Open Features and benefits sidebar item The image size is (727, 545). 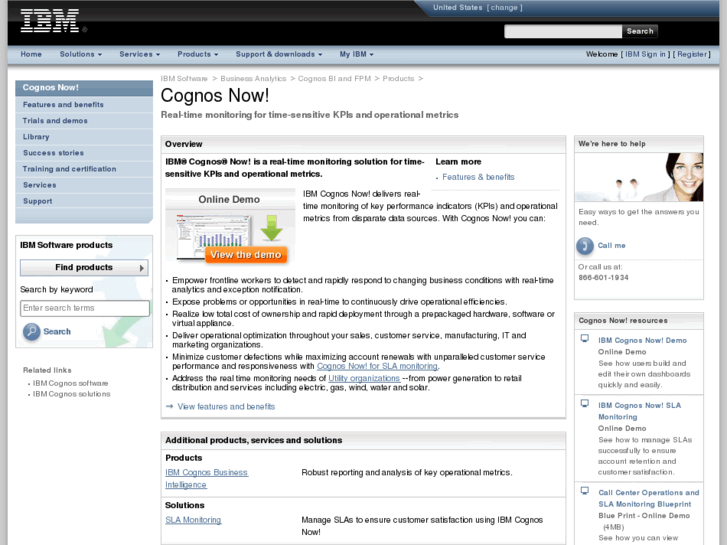[84, 104]
